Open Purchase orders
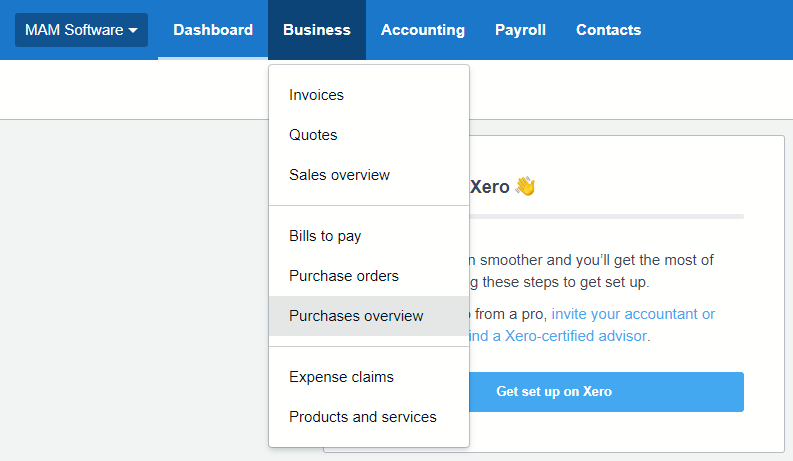This screenshot has width=793, height=461. 344,276
